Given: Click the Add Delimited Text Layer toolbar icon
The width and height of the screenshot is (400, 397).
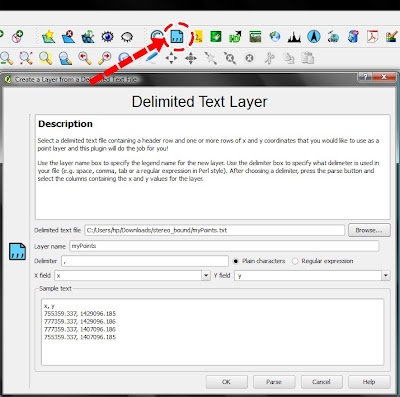Looking at the screenshot, I should tap(177, 36).
